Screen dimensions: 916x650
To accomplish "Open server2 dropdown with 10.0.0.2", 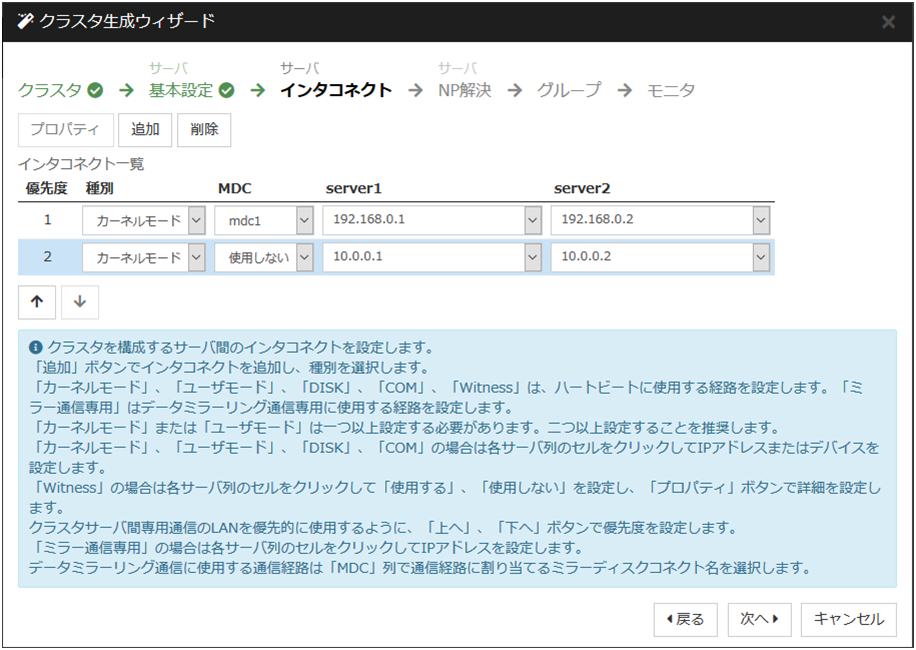I will tap(761, 258).
